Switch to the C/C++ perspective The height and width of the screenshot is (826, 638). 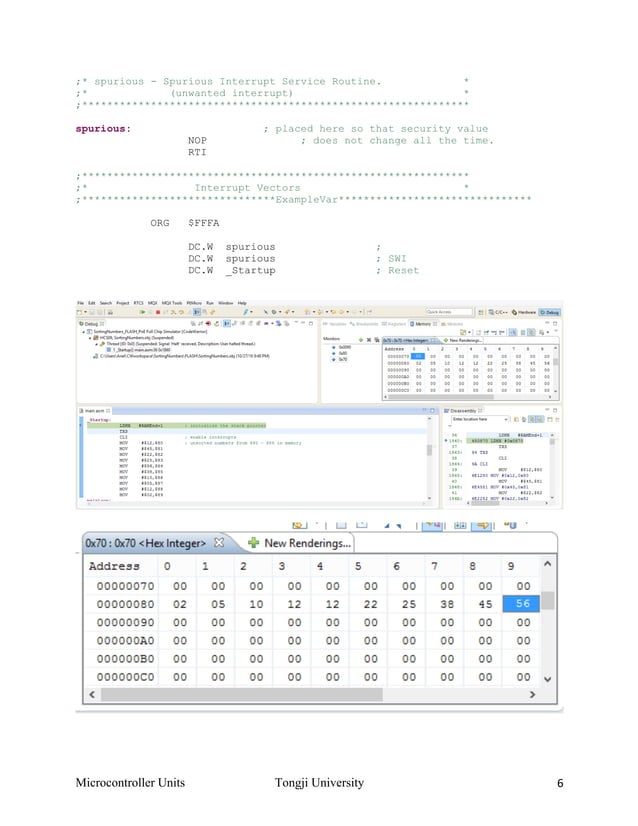498,312
